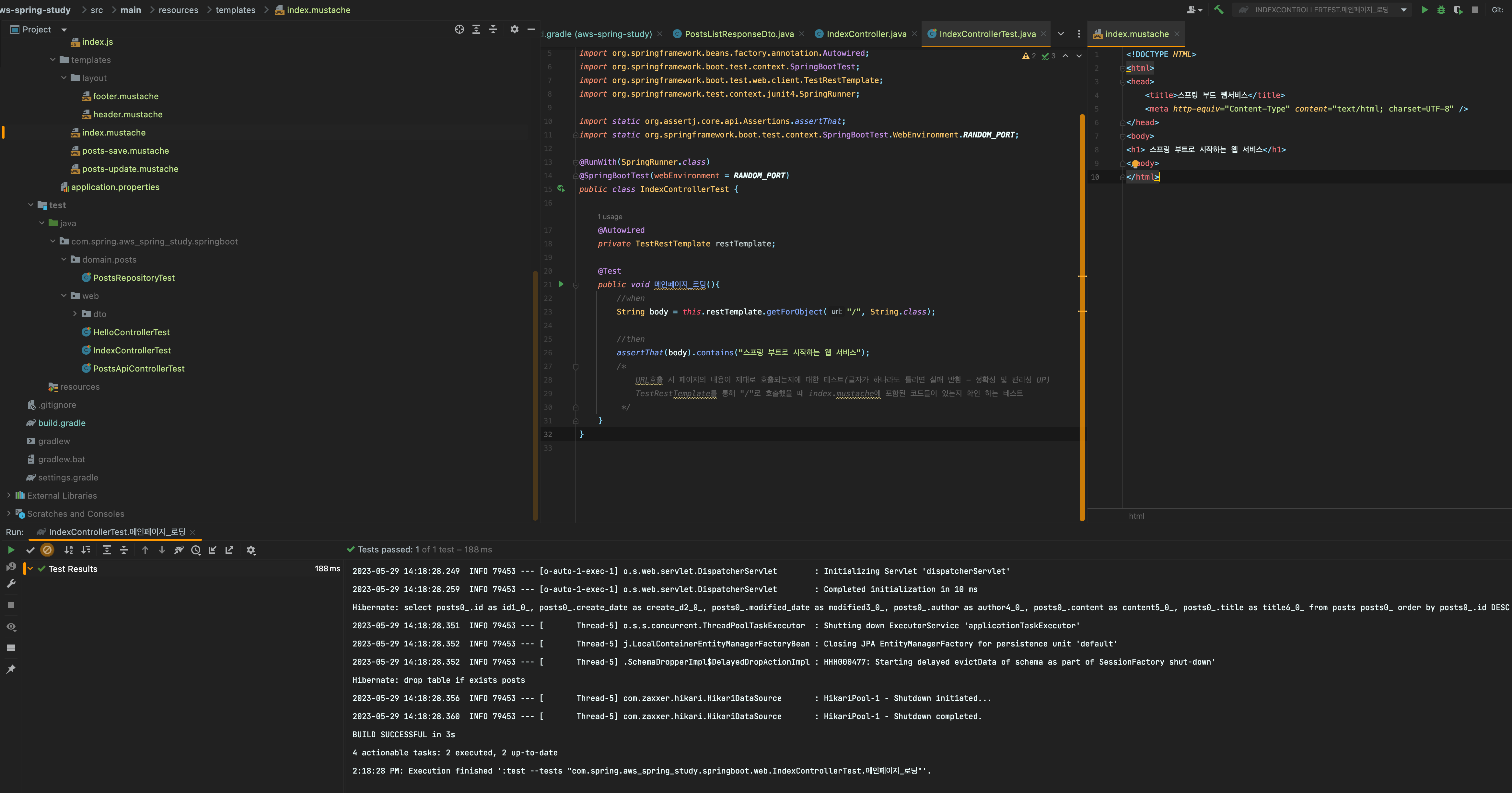
Task: Open wrench icon in Run tool window sidebar
Action: click(11, 584)
